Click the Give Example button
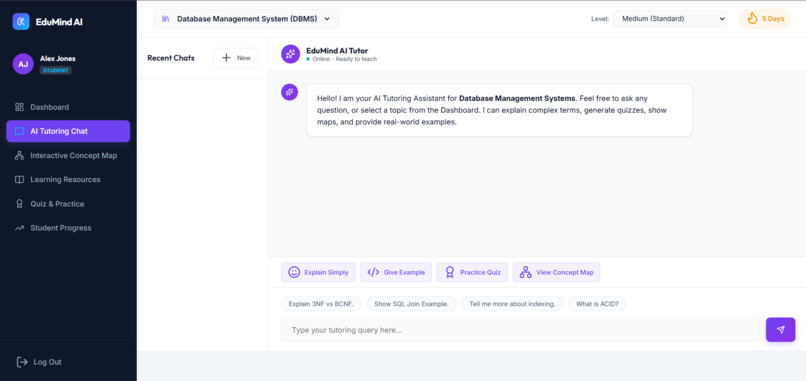 coord(396,273)
